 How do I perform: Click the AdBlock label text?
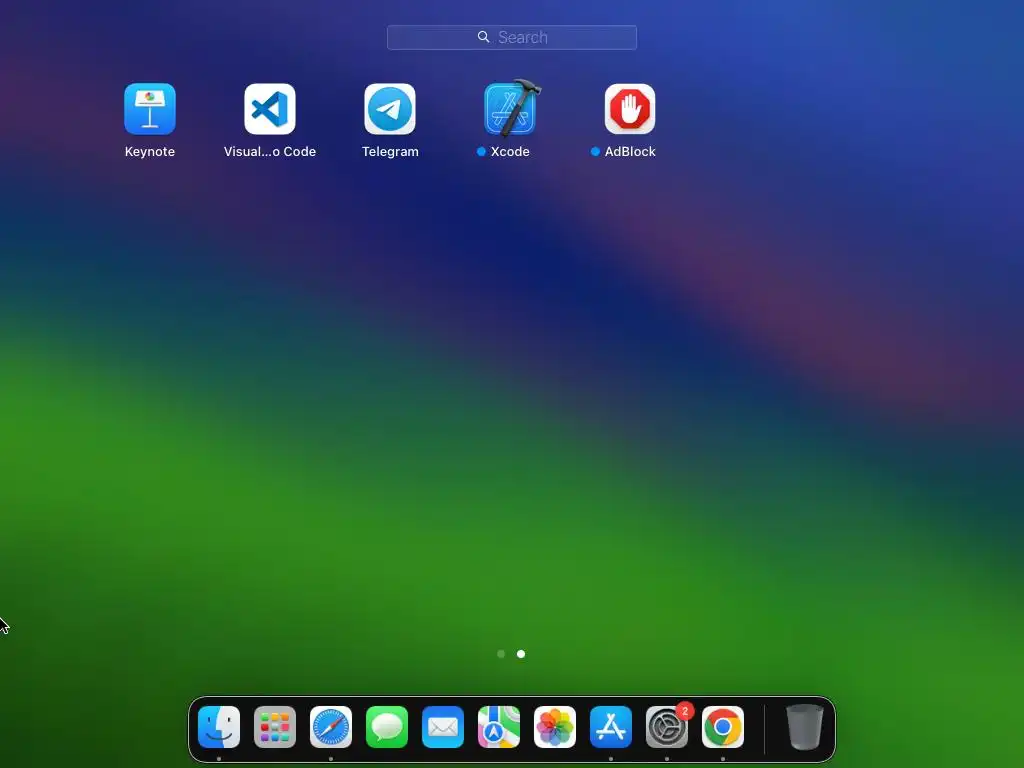tap(630, 152)
